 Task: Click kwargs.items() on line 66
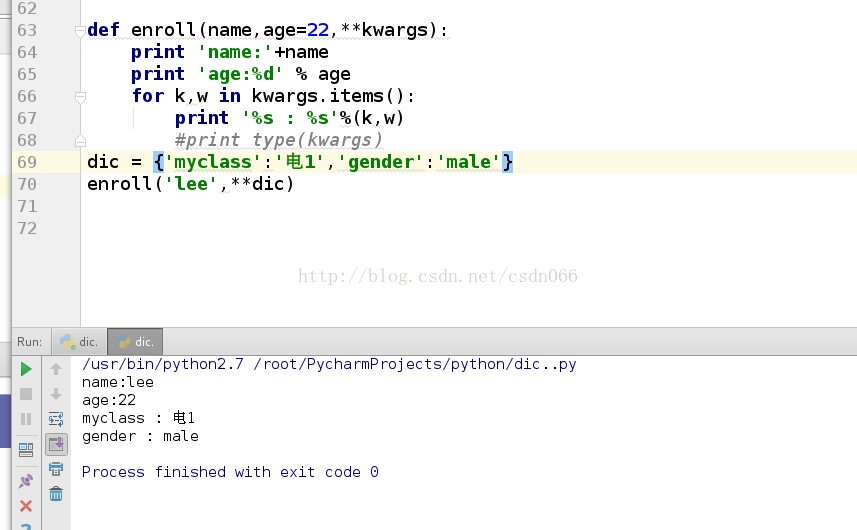pyautogui.click(x=327, y=96)
